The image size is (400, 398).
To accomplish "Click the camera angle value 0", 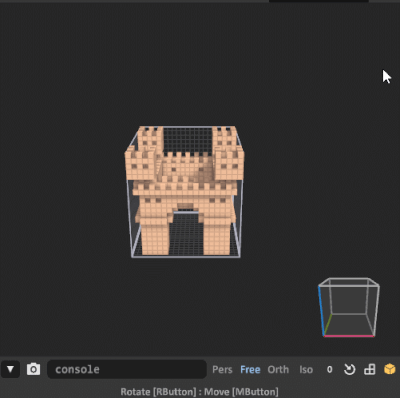I will coord(329,370).
